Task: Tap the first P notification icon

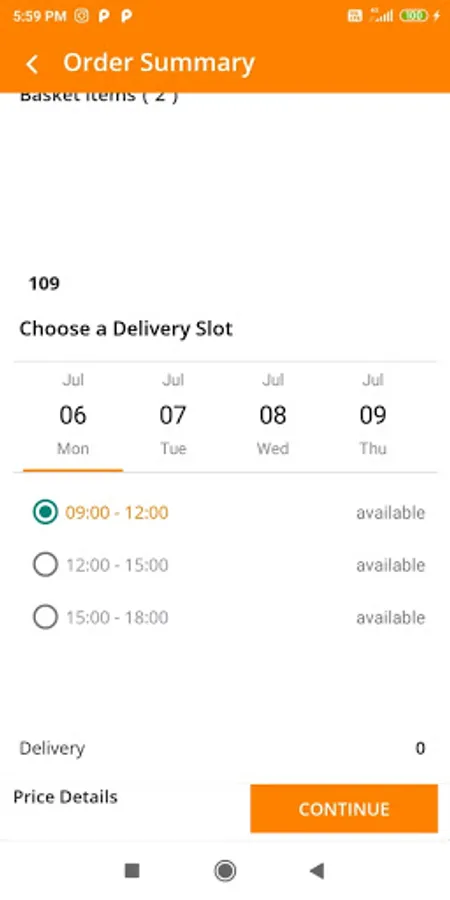Action: point(104,15)
